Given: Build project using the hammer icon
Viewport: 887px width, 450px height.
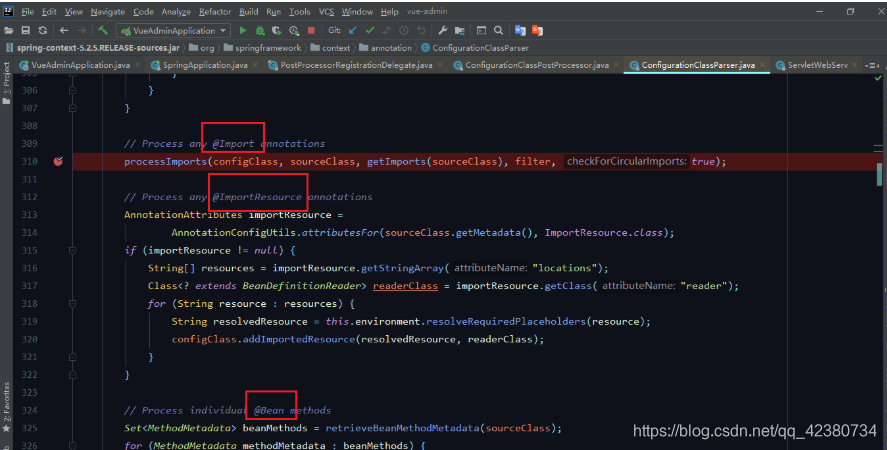Looking at the screenshot, I should coord(103,31).
